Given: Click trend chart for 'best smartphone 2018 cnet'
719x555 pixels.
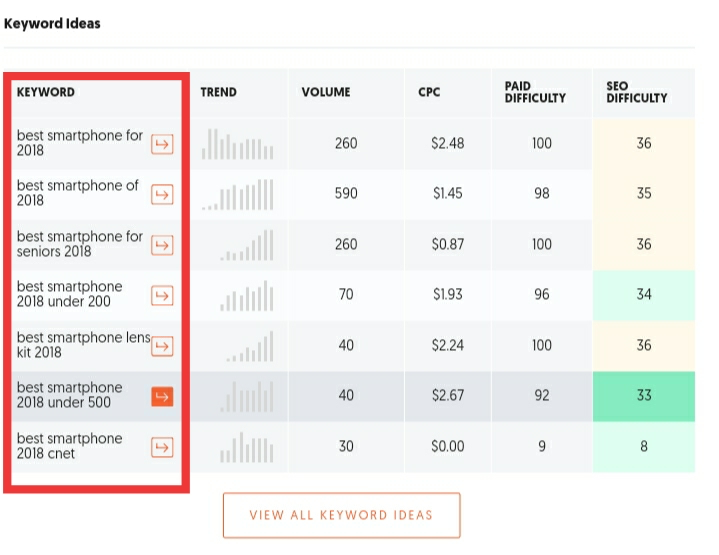Looking at the screenshot, I should (246, 447).
